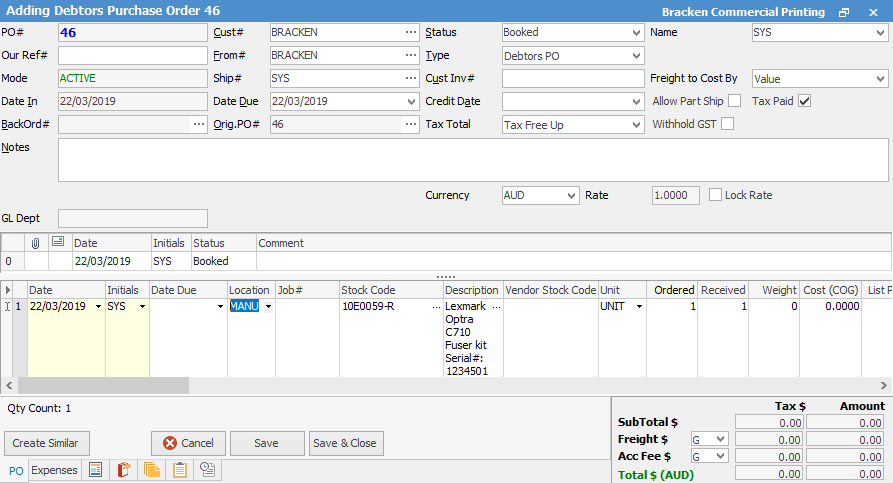Viewport: 893px width, 483px height.
Task: Enable the Allow Part Ship checkbox
Action: coord(734,101)
